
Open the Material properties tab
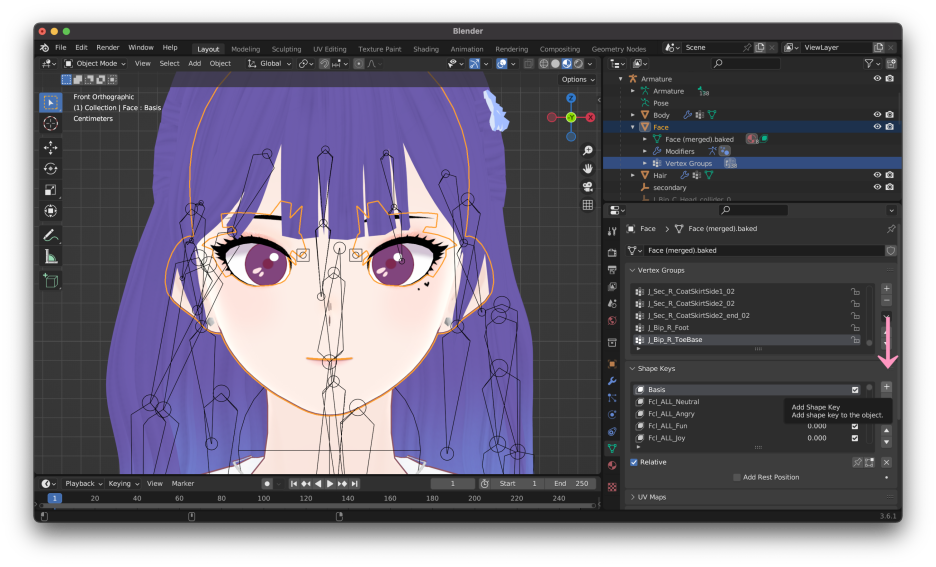(612, 466)
